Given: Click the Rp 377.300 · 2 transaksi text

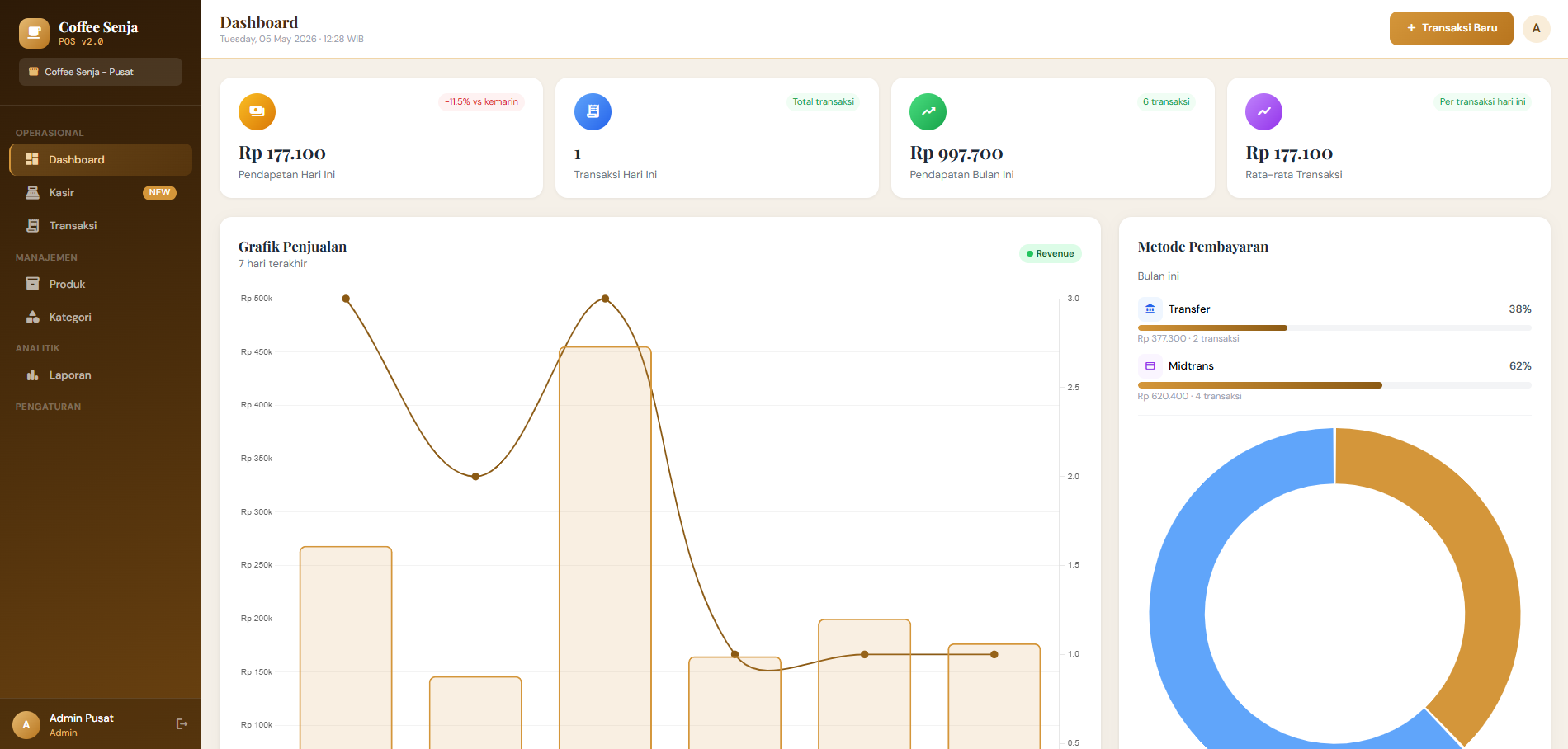Looking at the screenshot, I should point(1188,338).
